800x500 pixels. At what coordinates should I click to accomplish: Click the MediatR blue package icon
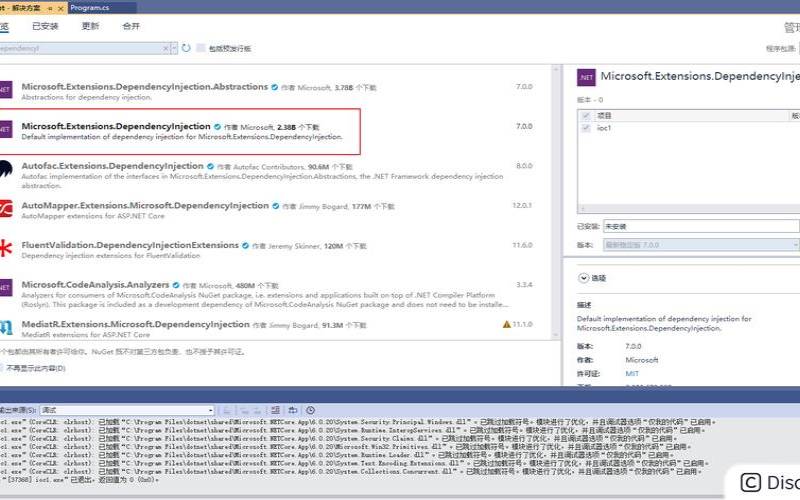click(x=6, y=328)
